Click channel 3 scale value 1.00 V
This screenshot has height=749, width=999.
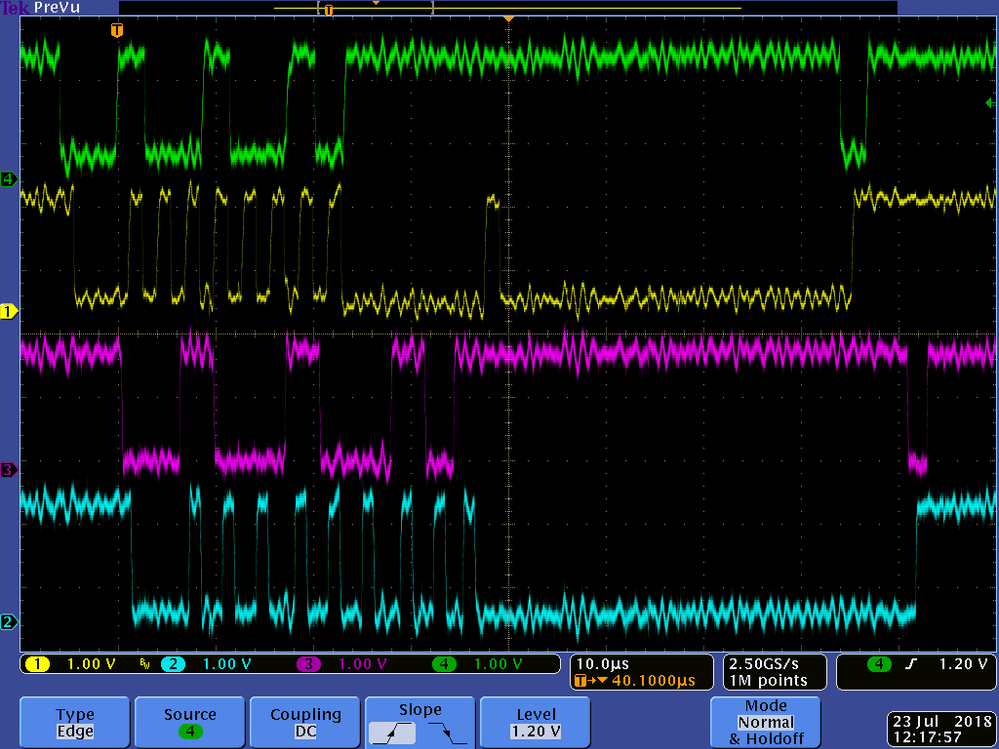pos(363,664)
